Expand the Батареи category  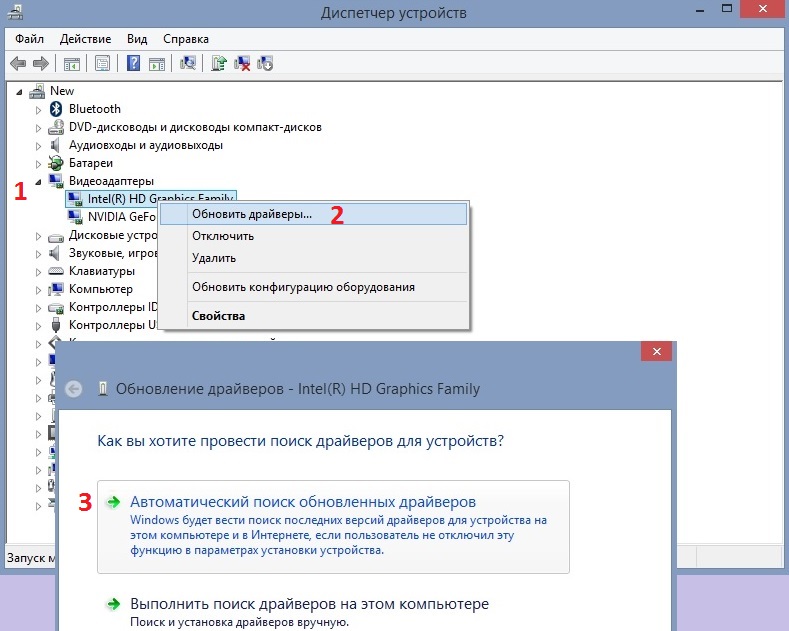click(x=38, y=164)
